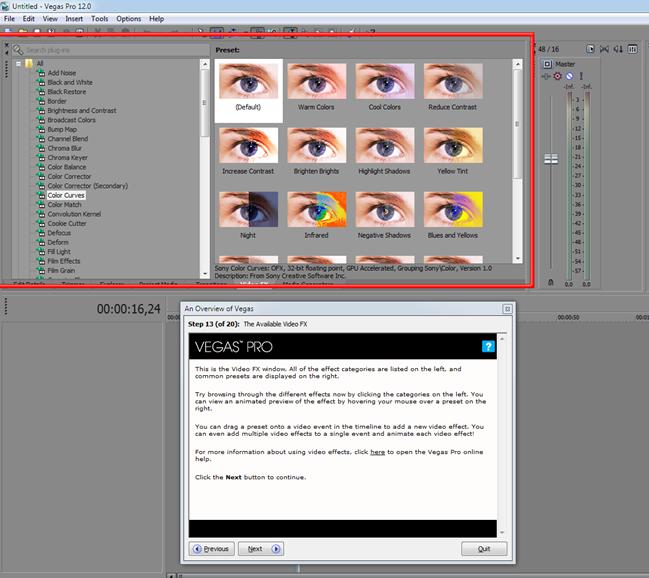
Task: Click scroll-down arrow of plug-in tree
Action: tap(205, 274)
